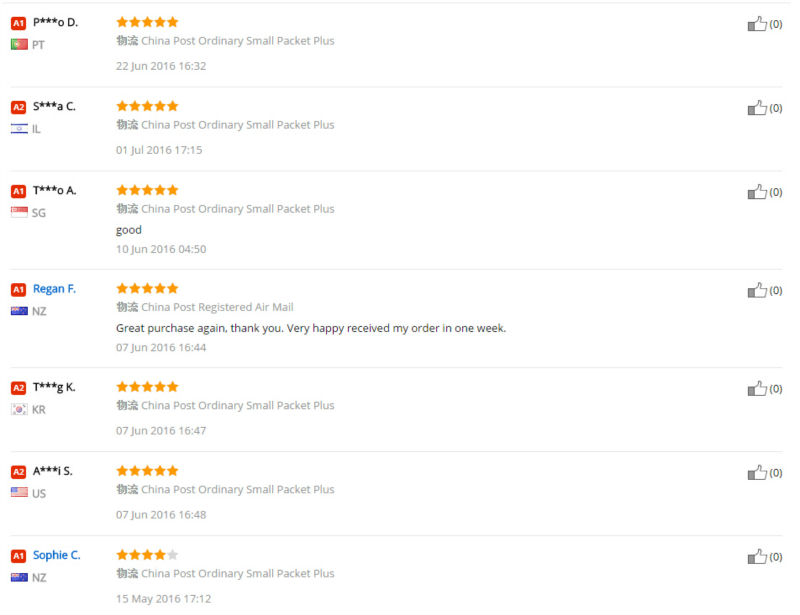Viewport: 800px width, 615px height.
Task: Click thumbs-up on Sophie C. review
Action: (x=757, y=557)
